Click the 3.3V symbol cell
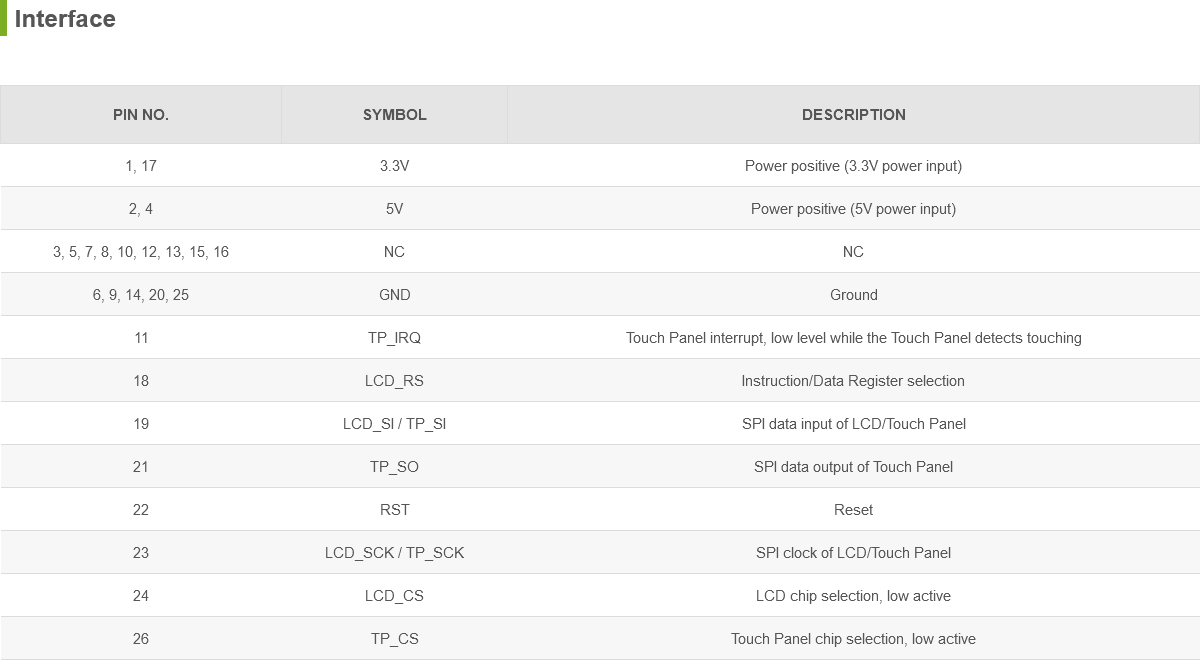This screenshot has width=1200, height=662. pos(394,166)
